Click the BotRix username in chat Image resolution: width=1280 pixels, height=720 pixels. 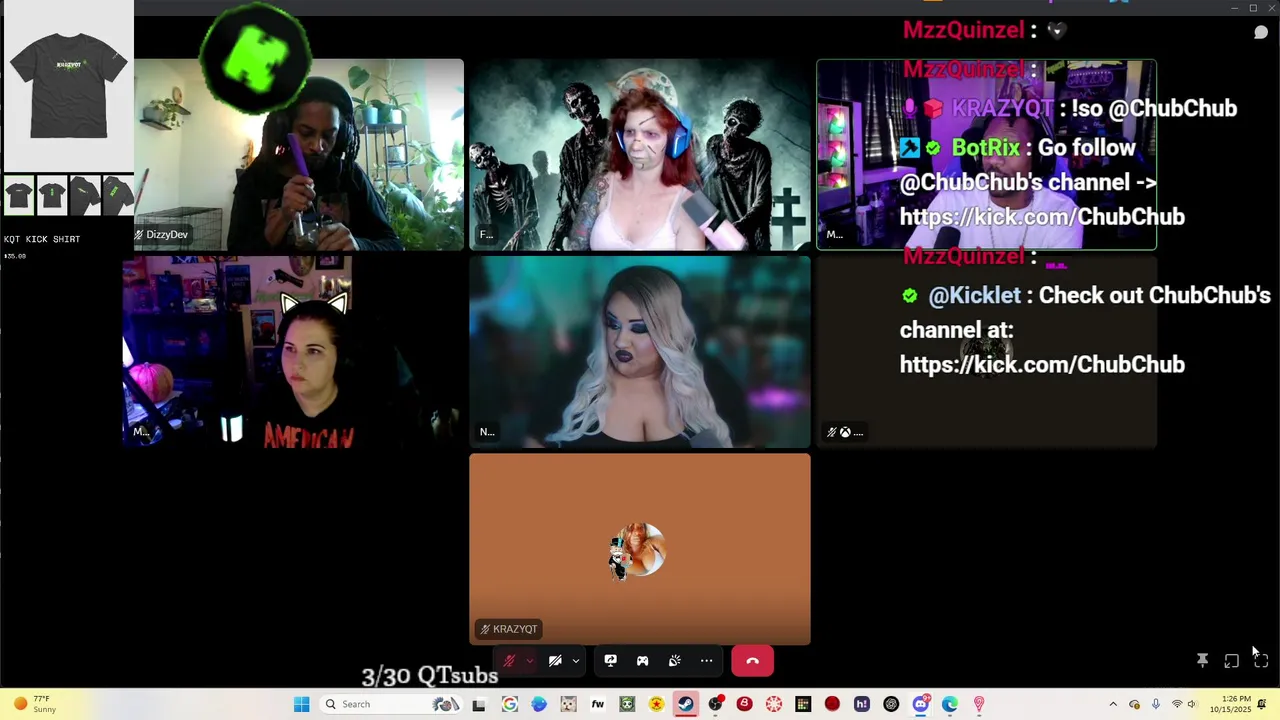tap(986, 148)
